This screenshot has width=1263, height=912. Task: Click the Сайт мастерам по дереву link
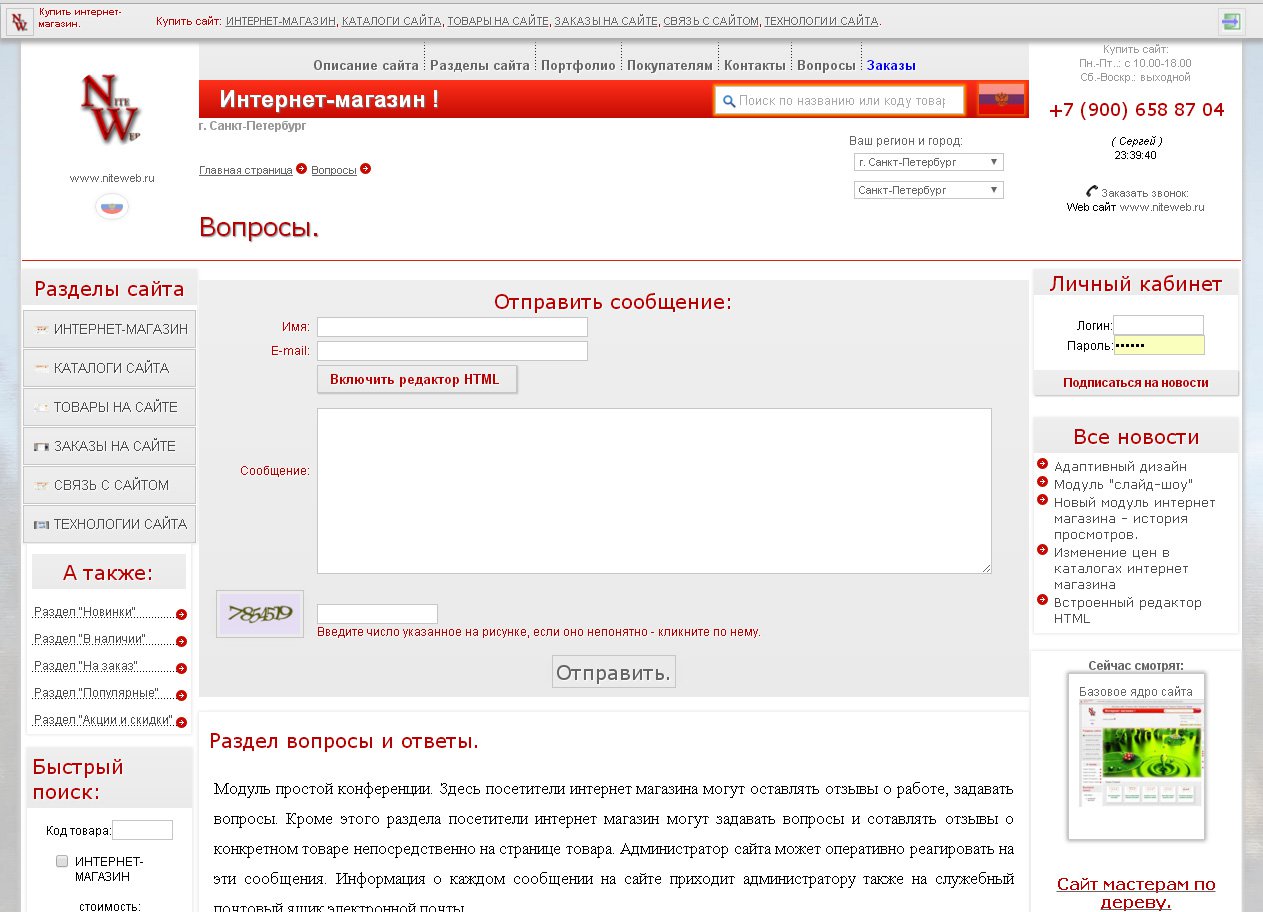1136,893
